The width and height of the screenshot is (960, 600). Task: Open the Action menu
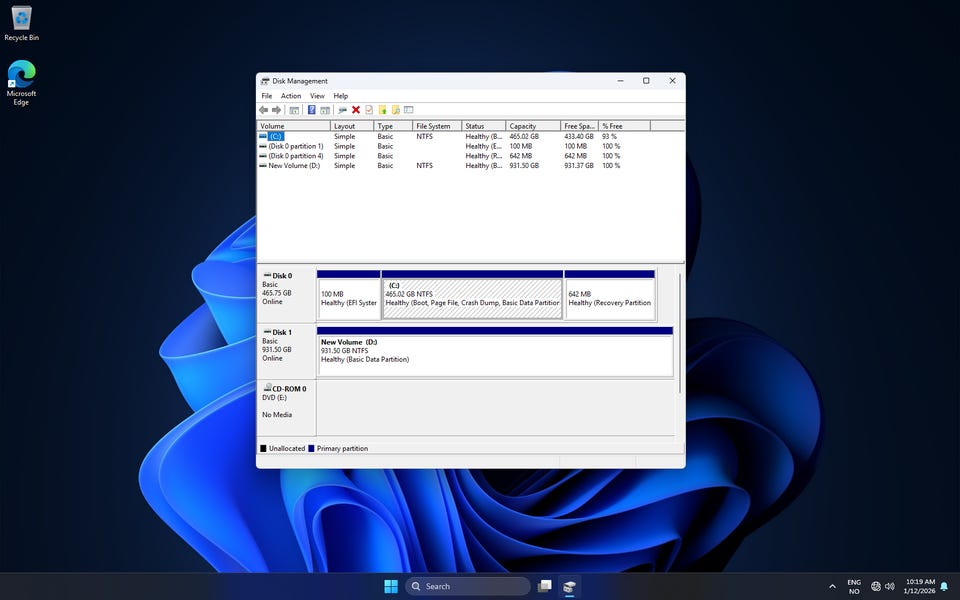click(x=291, y=96)
